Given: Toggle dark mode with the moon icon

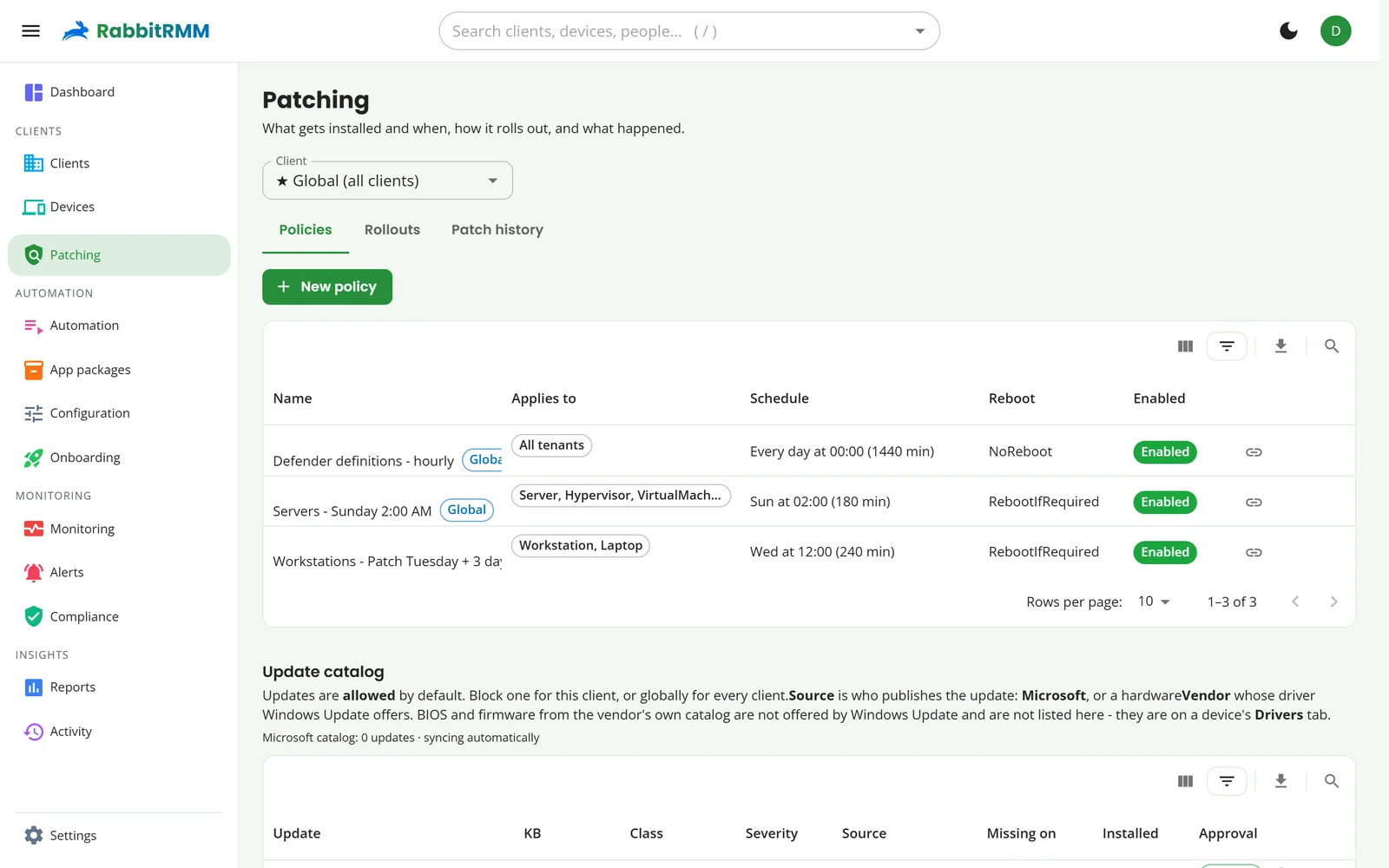Looking at the screenshot, I should (x=1288, y=31).
